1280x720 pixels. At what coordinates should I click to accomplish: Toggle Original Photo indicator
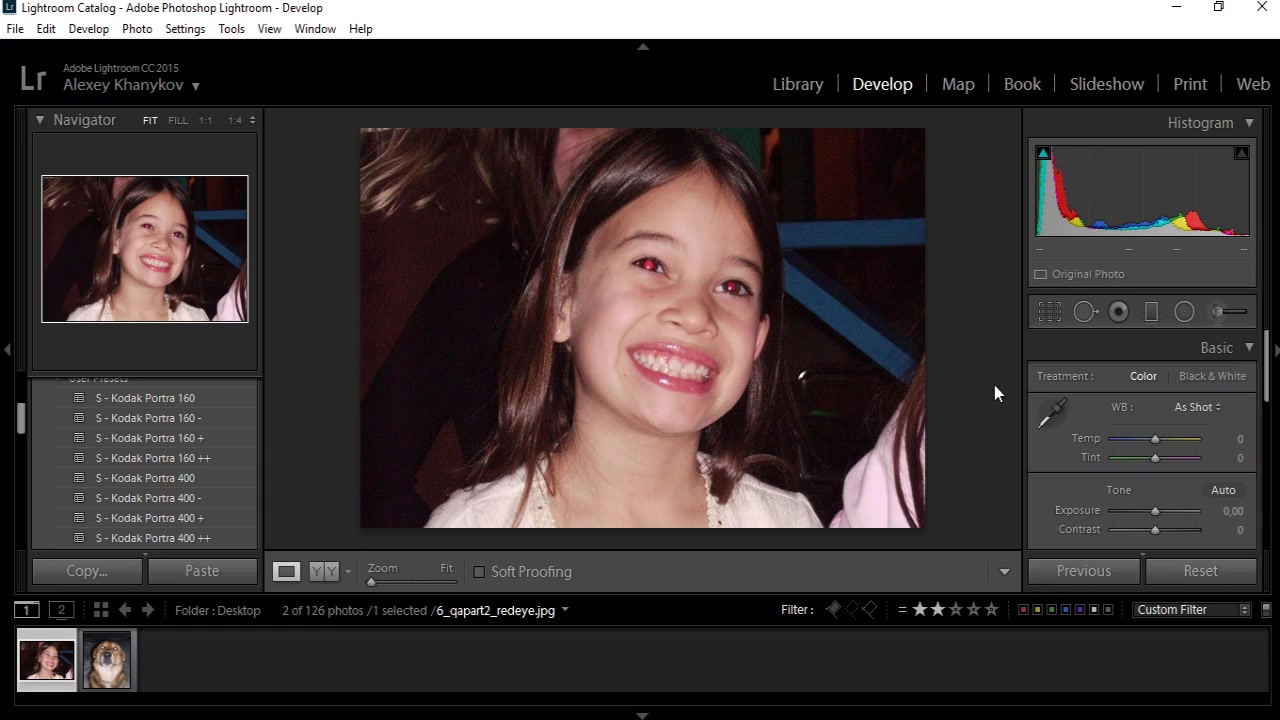[x=1041, y=274]
